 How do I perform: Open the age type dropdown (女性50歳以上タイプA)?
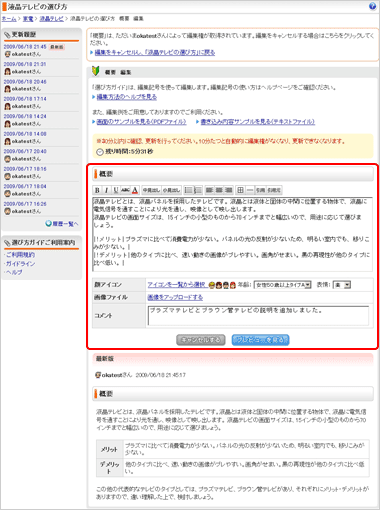pyautogui.click(x=283, y=285)
